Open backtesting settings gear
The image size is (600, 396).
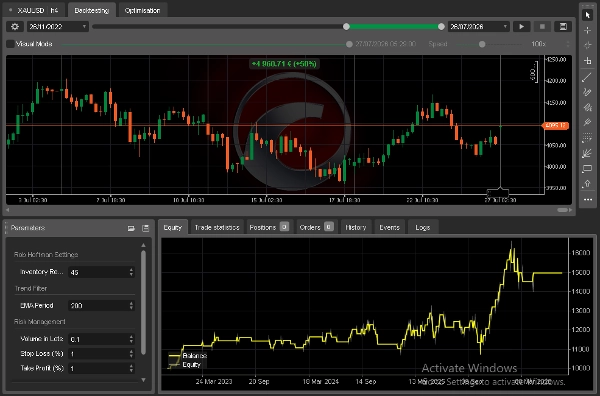(15, 26)
